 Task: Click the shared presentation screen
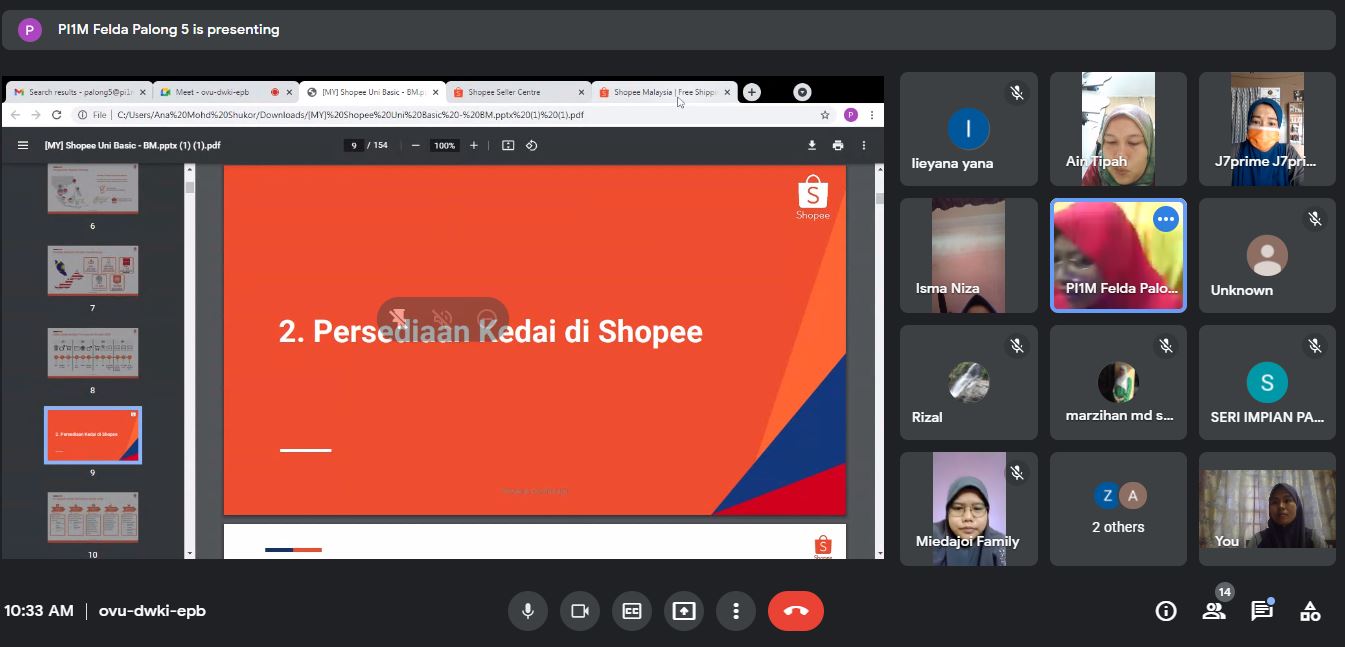(x=534, y=340)
